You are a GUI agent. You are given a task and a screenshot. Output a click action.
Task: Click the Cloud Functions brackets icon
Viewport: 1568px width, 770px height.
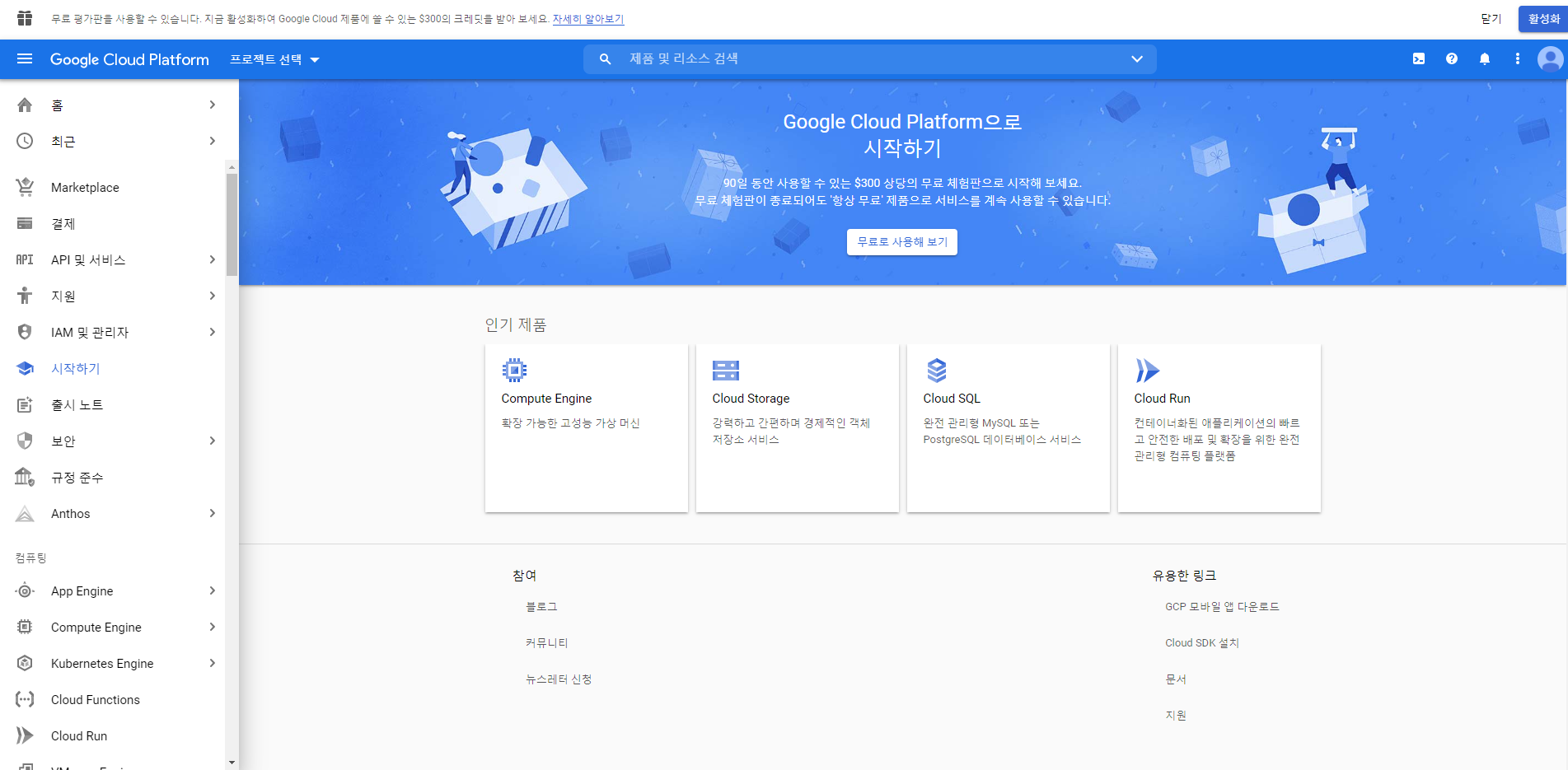tap(25, 700)
